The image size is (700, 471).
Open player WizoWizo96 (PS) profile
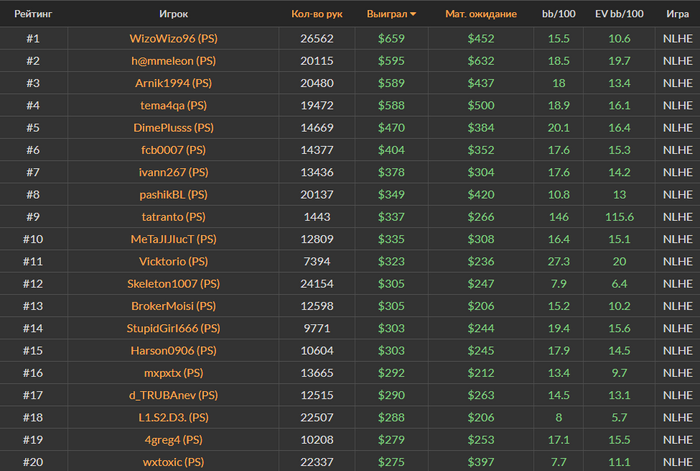173,38
